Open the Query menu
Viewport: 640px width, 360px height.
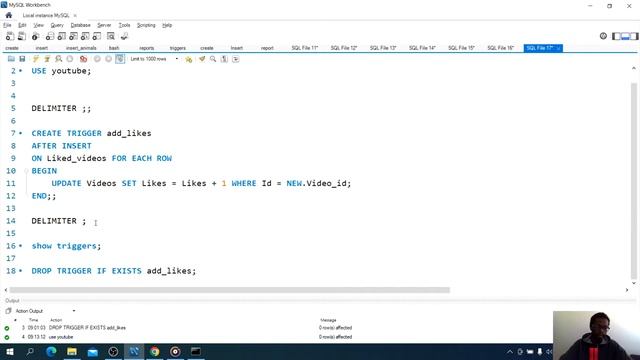[57, 25]
